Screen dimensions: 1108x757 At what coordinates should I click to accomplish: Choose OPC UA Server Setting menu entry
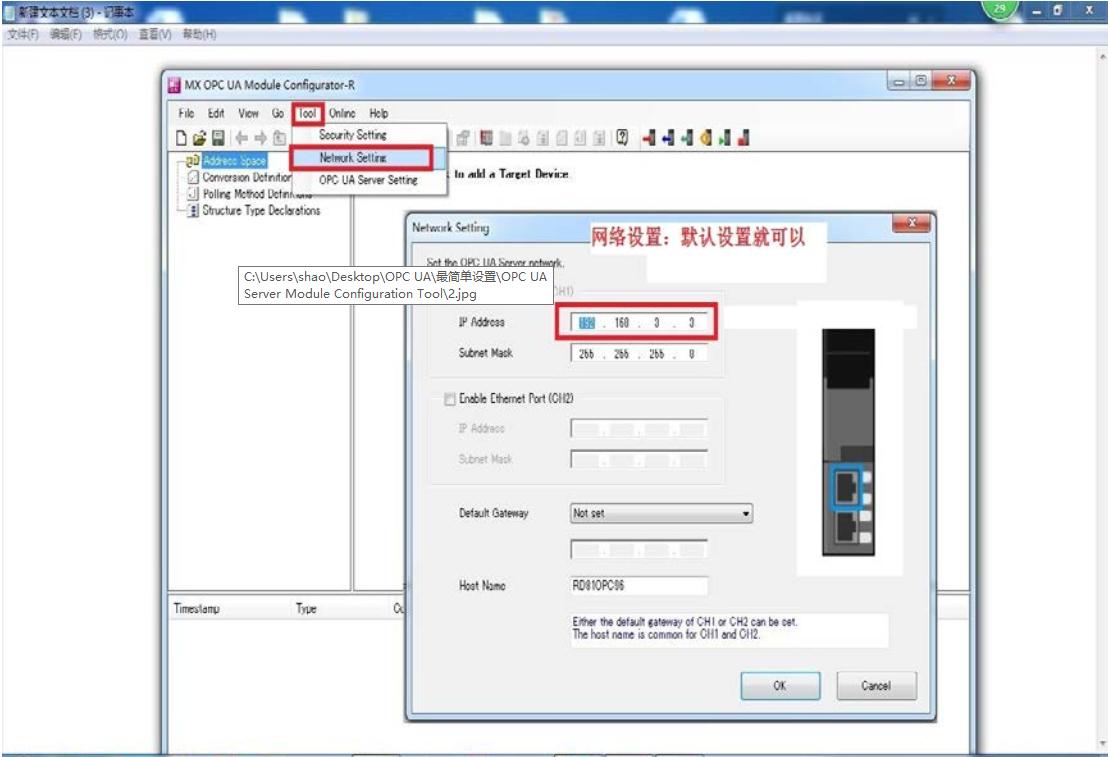pos(368,181)
